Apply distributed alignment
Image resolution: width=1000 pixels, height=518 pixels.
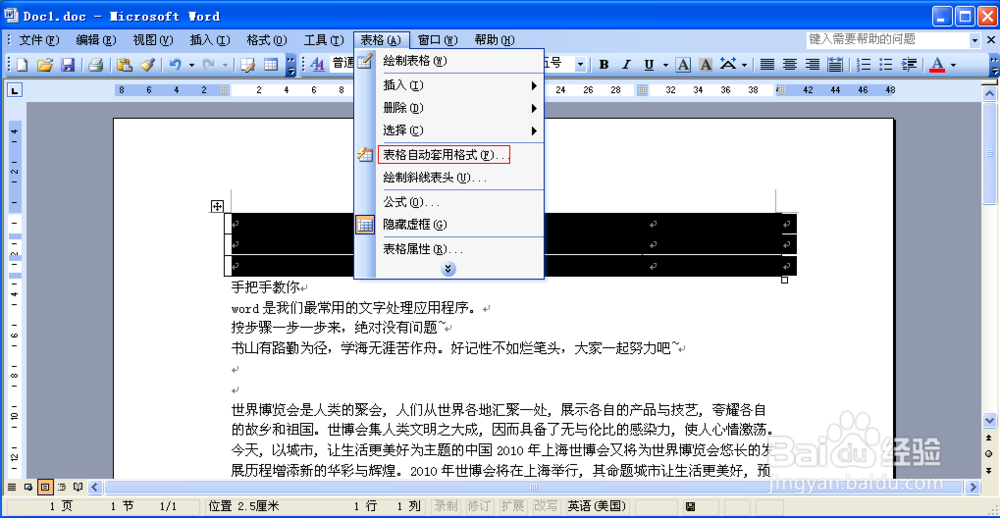(x=834, y=64)
